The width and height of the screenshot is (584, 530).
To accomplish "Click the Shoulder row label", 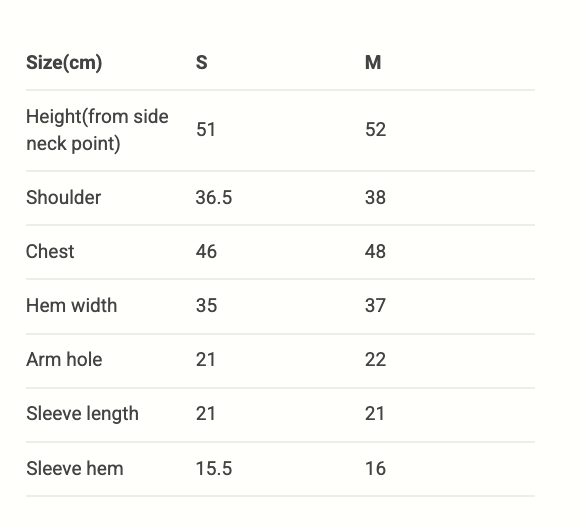I will pos(63,197).
